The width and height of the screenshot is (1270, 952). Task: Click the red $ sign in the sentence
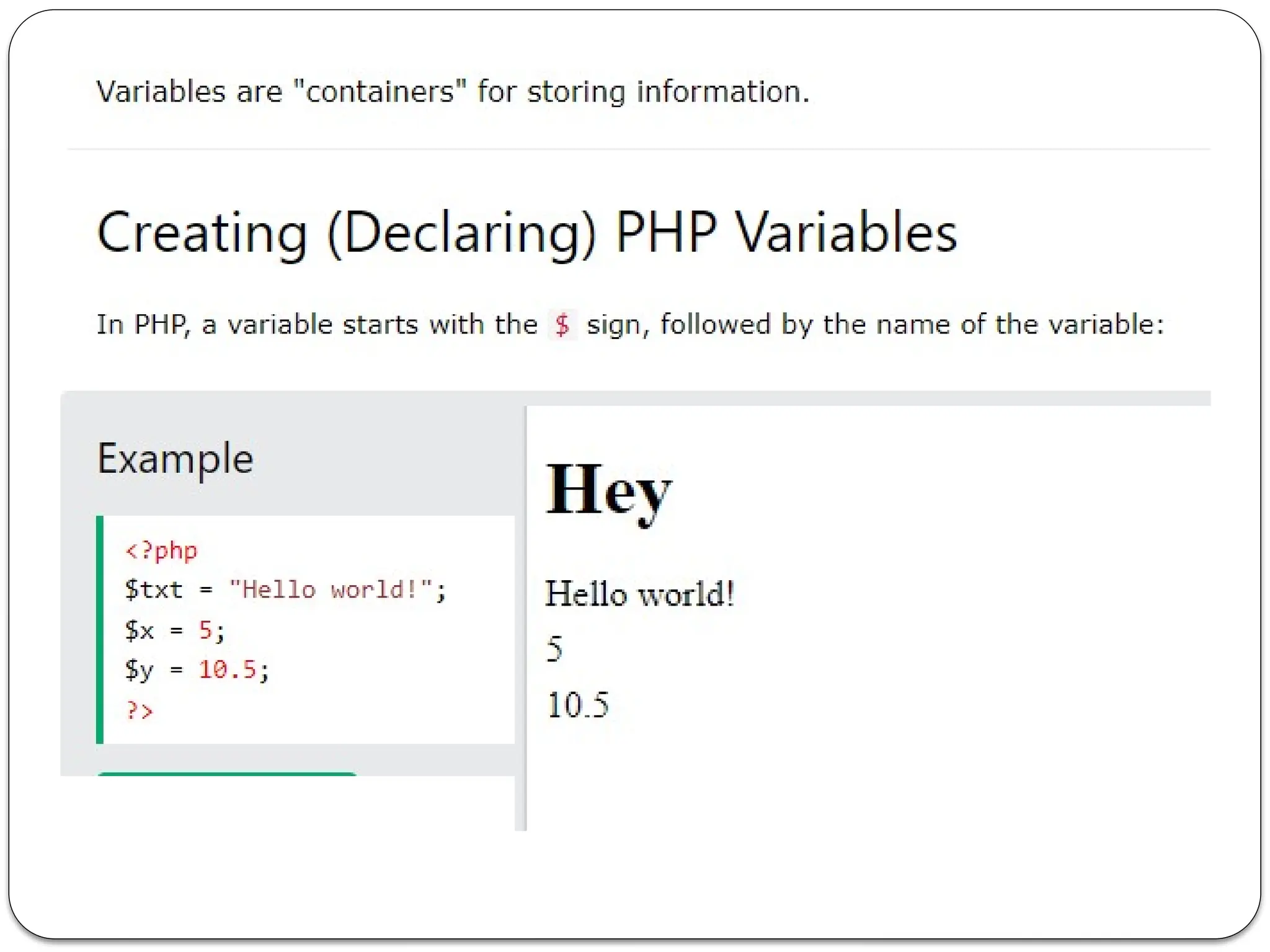[x=562, y=325]
